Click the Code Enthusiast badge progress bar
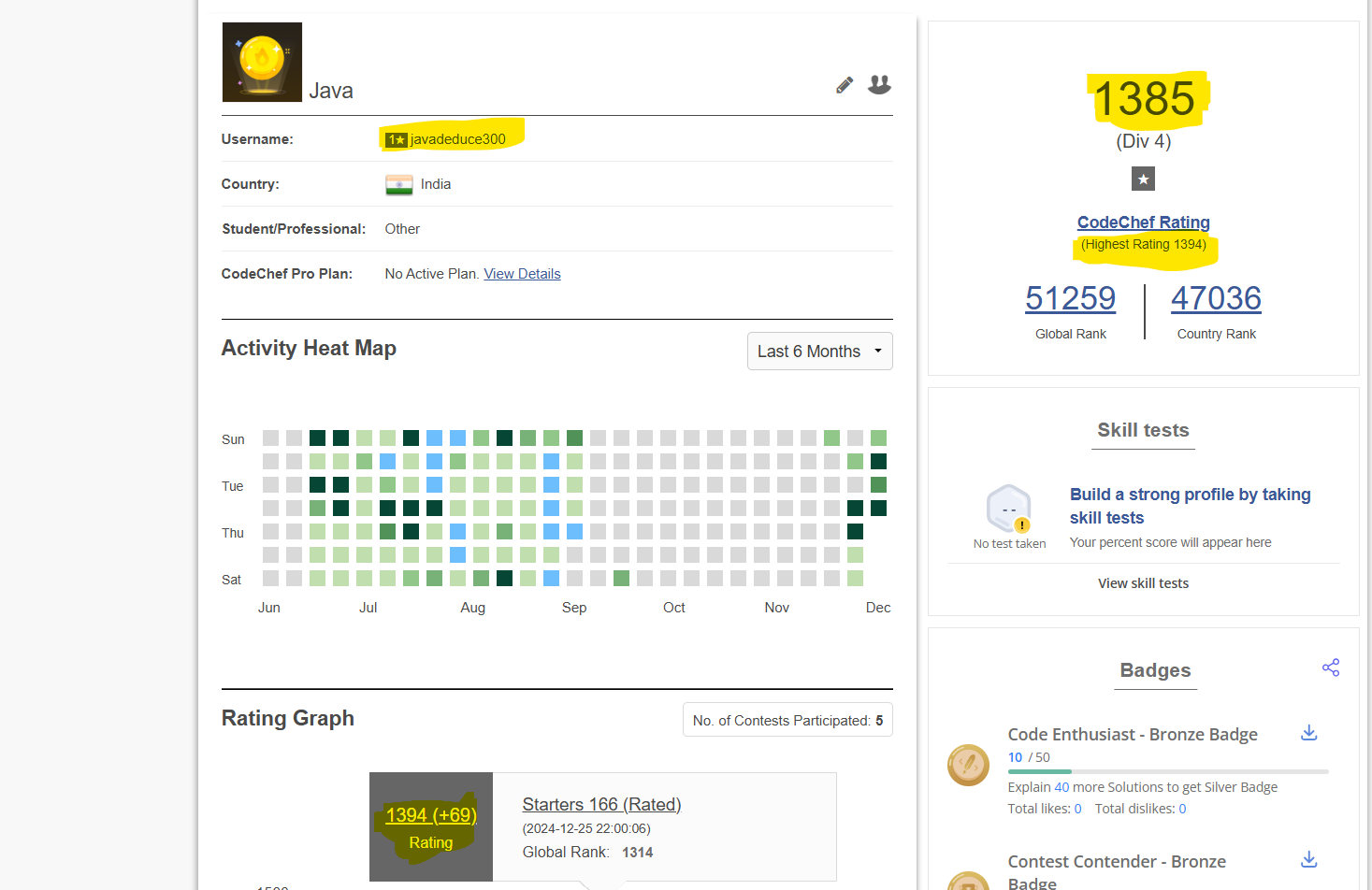 tap(1168, 772)
